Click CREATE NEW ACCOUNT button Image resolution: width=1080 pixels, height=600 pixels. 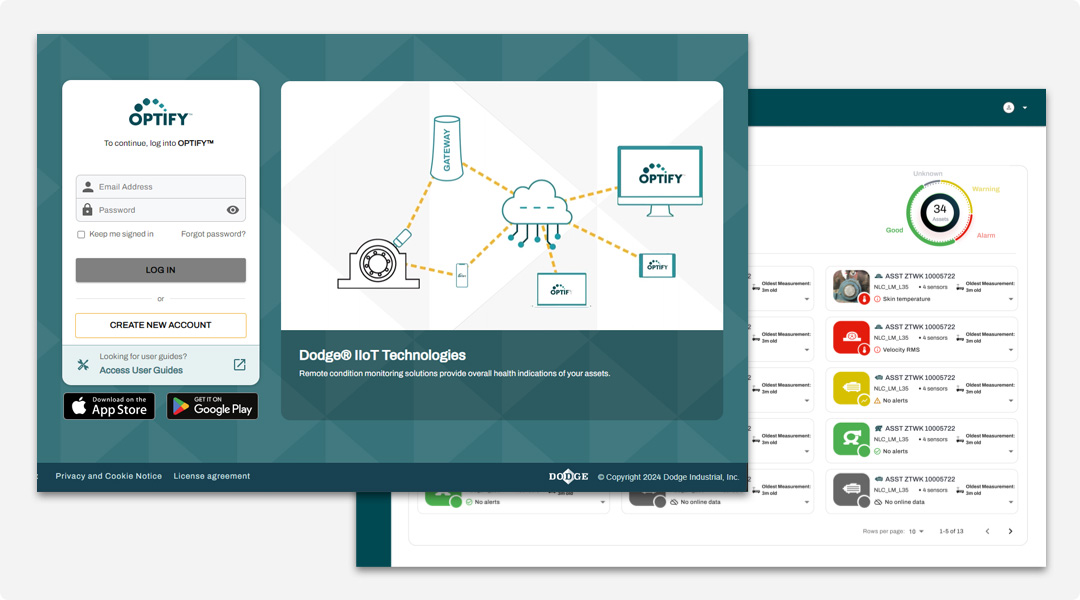160,325
